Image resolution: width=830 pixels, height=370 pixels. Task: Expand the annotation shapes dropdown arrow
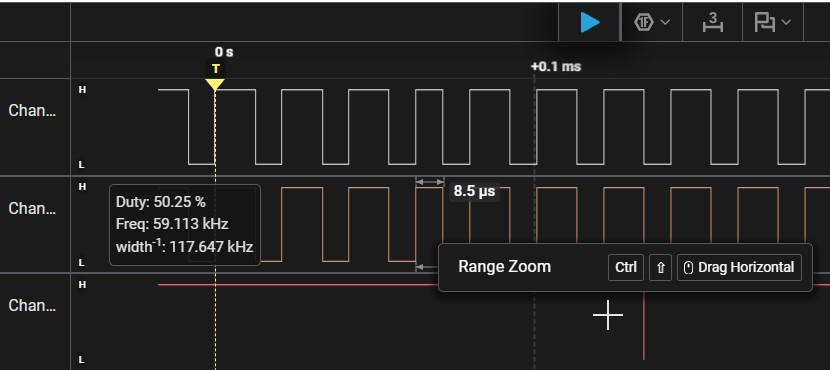[x=786, y=22]
